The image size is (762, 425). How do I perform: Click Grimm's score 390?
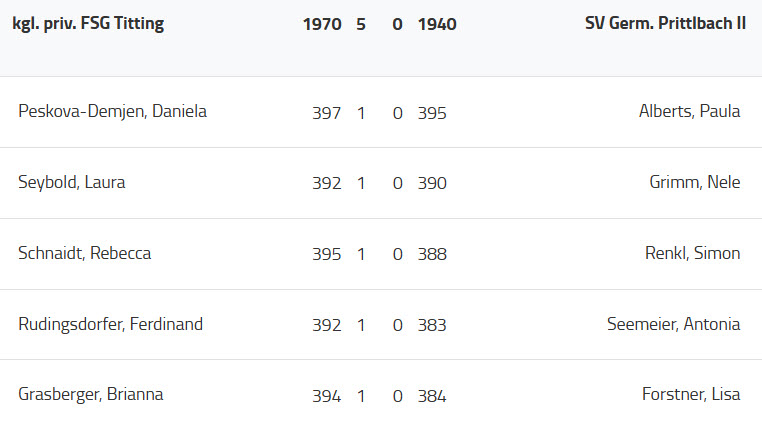(x=432, y=184)
